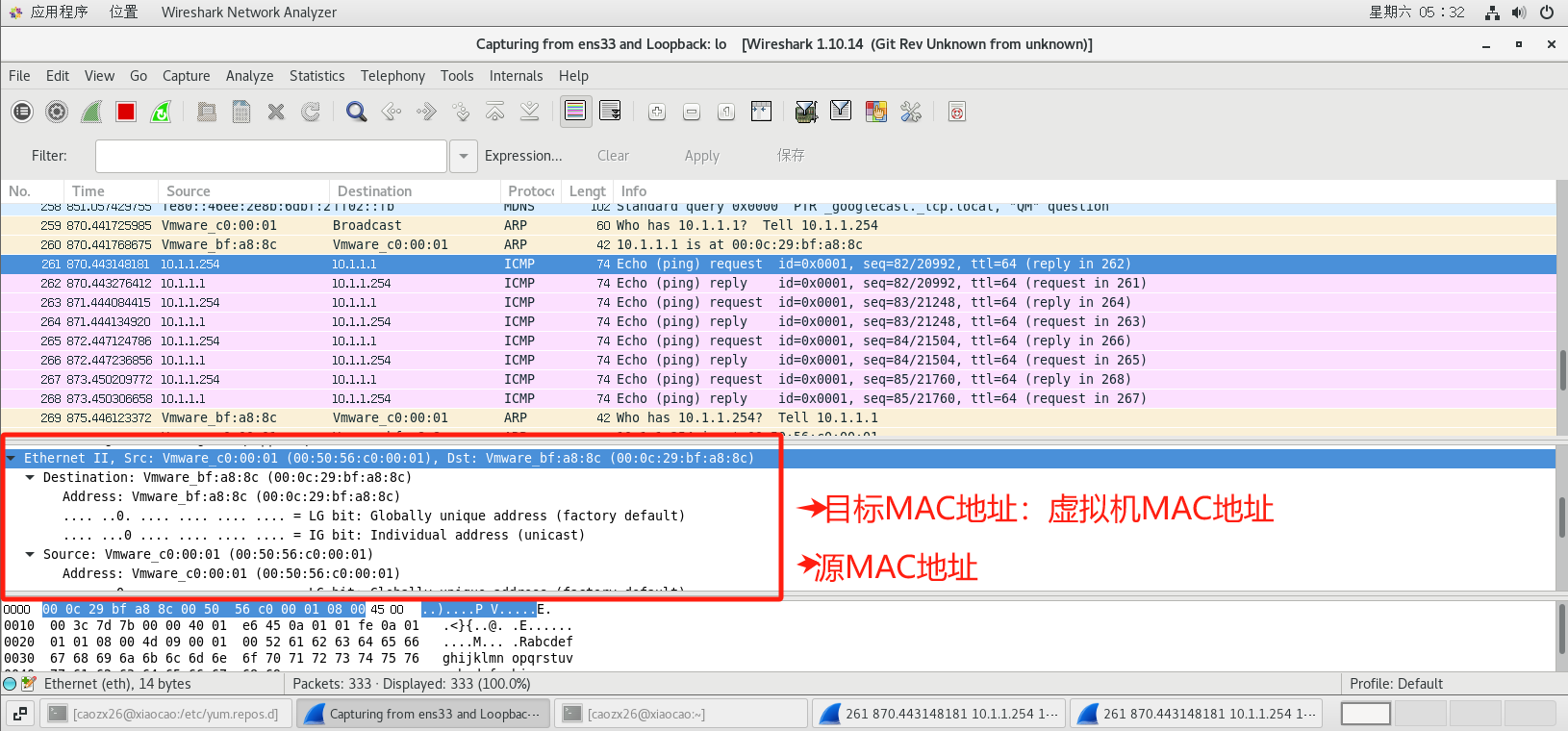Zoom out the packet text
The image size is (1568, 731).
click(x=692, y=112)
